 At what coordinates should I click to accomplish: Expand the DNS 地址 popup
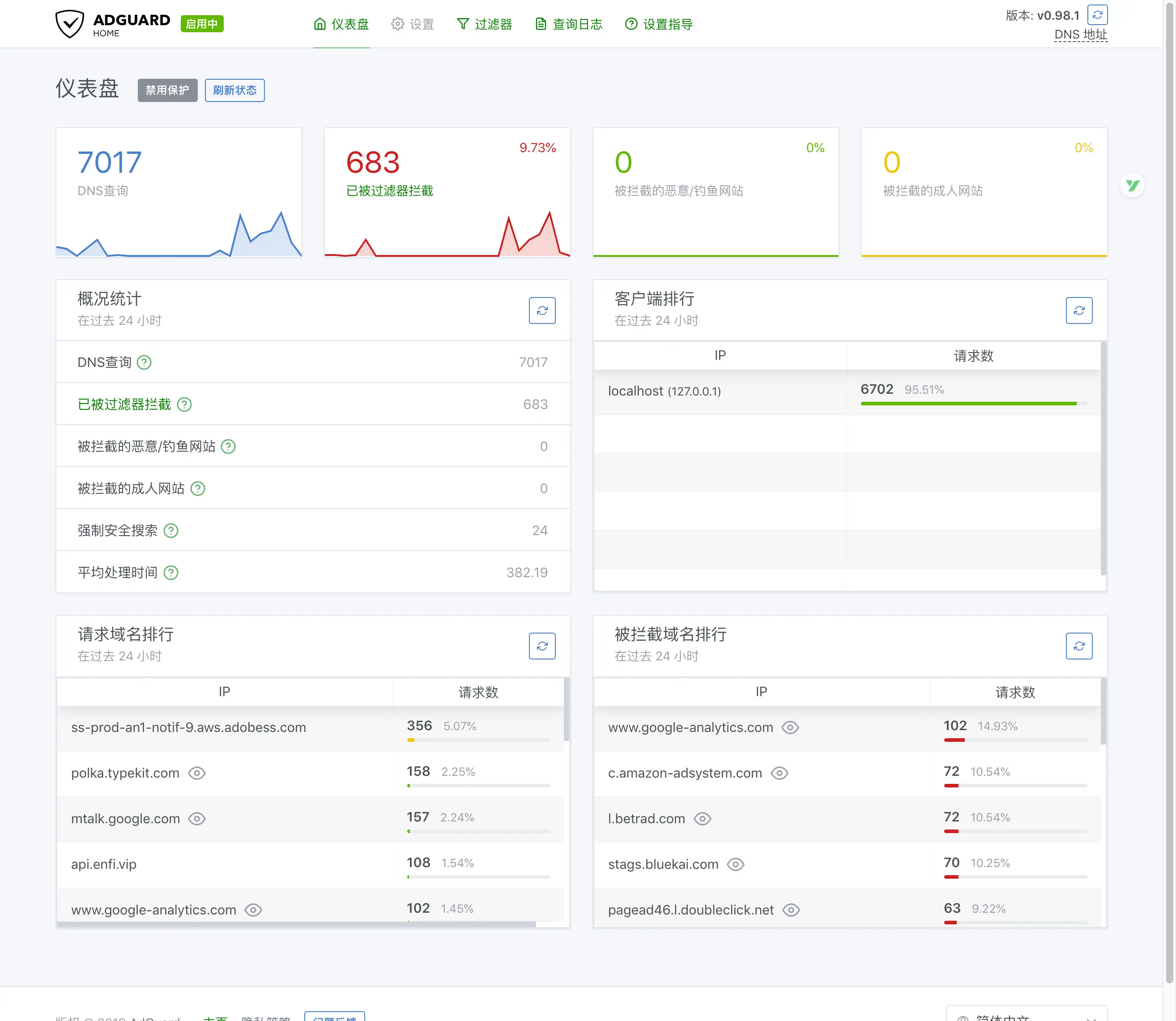[x=1080, y=35]
